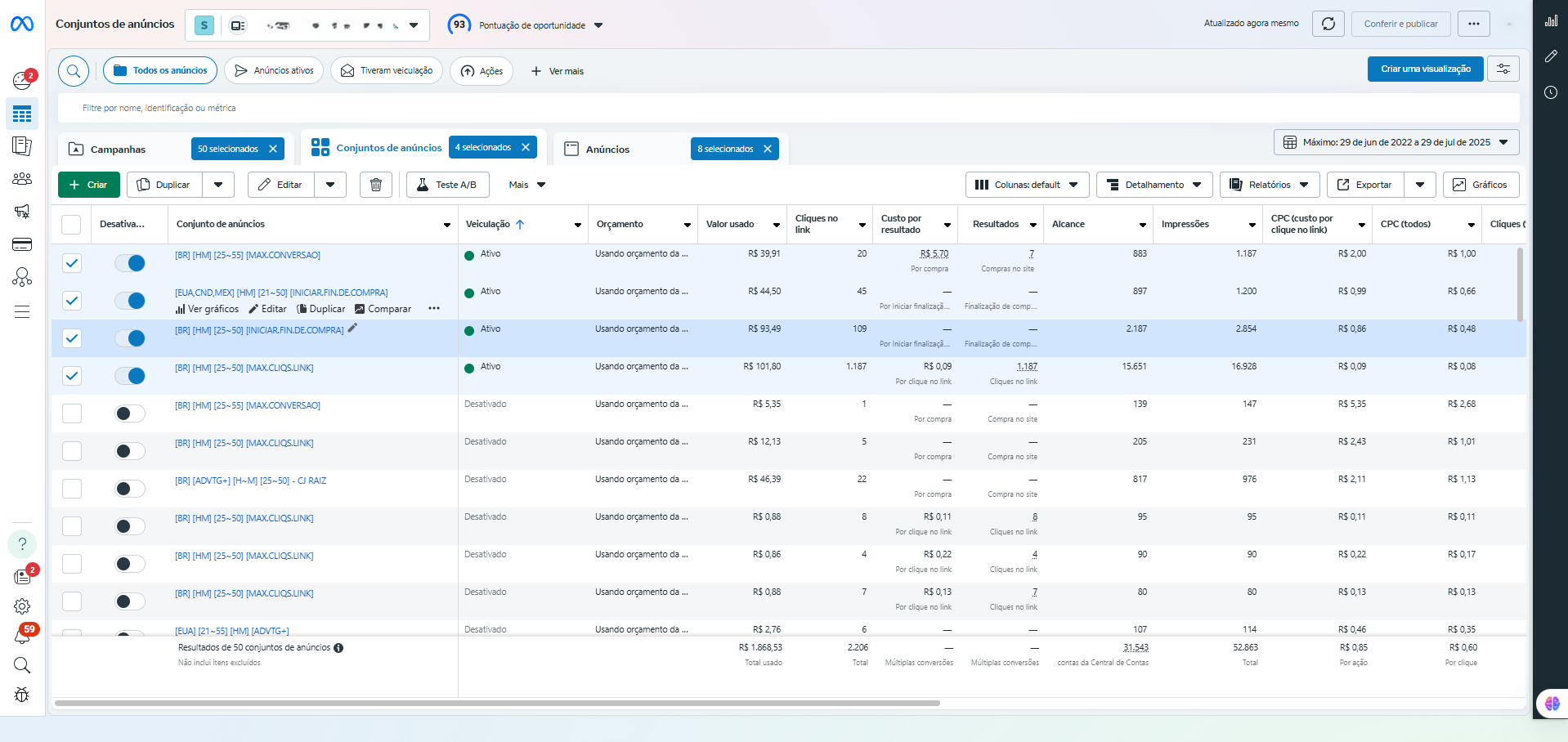Screen dimensions: 1568x742
Task: Clear the 8 selecionados ads selection
Action: click(768, 149)
